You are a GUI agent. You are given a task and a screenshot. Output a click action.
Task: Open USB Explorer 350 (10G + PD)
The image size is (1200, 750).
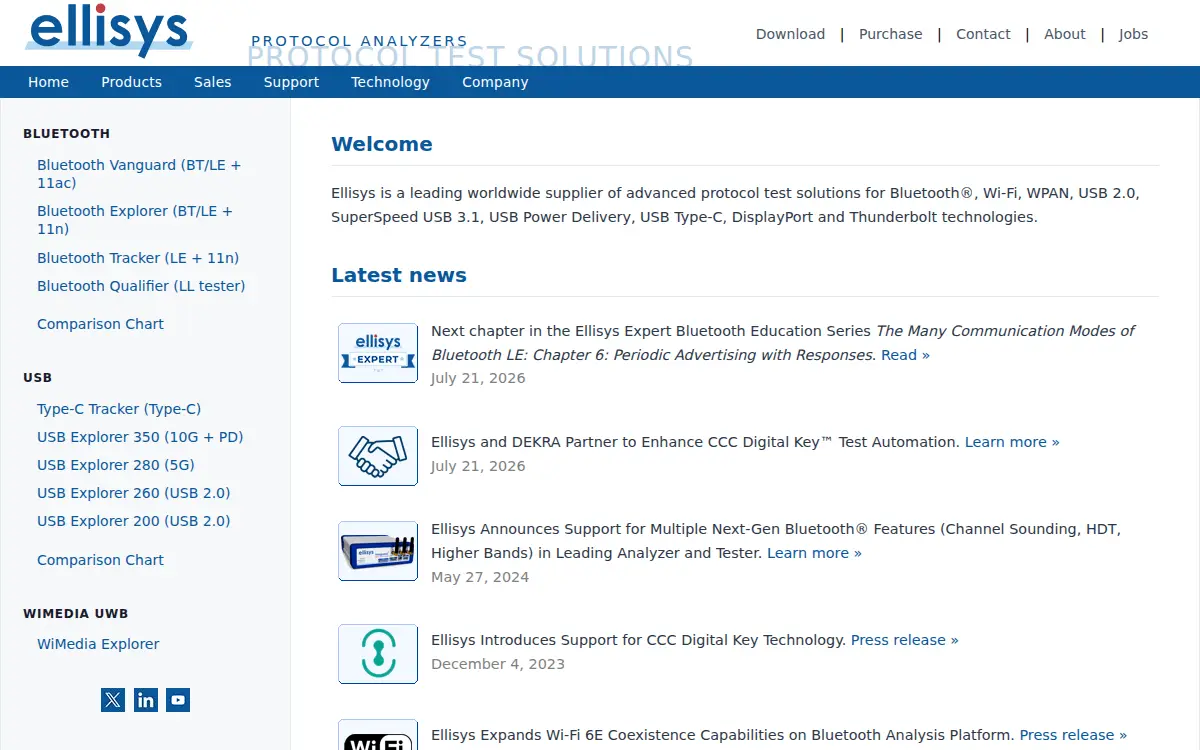click(x=140, y=437)
